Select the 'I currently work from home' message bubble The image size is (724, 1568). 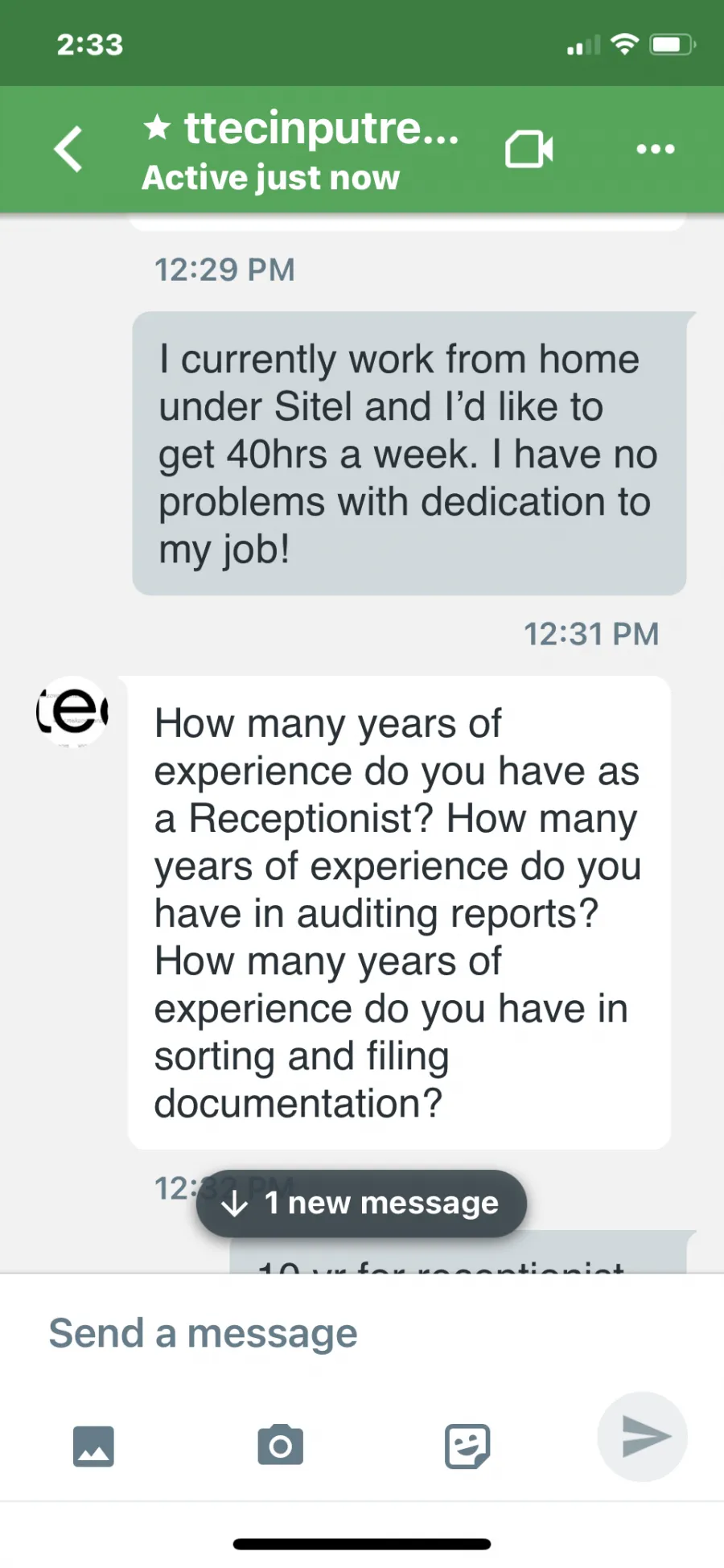point(409,454)
